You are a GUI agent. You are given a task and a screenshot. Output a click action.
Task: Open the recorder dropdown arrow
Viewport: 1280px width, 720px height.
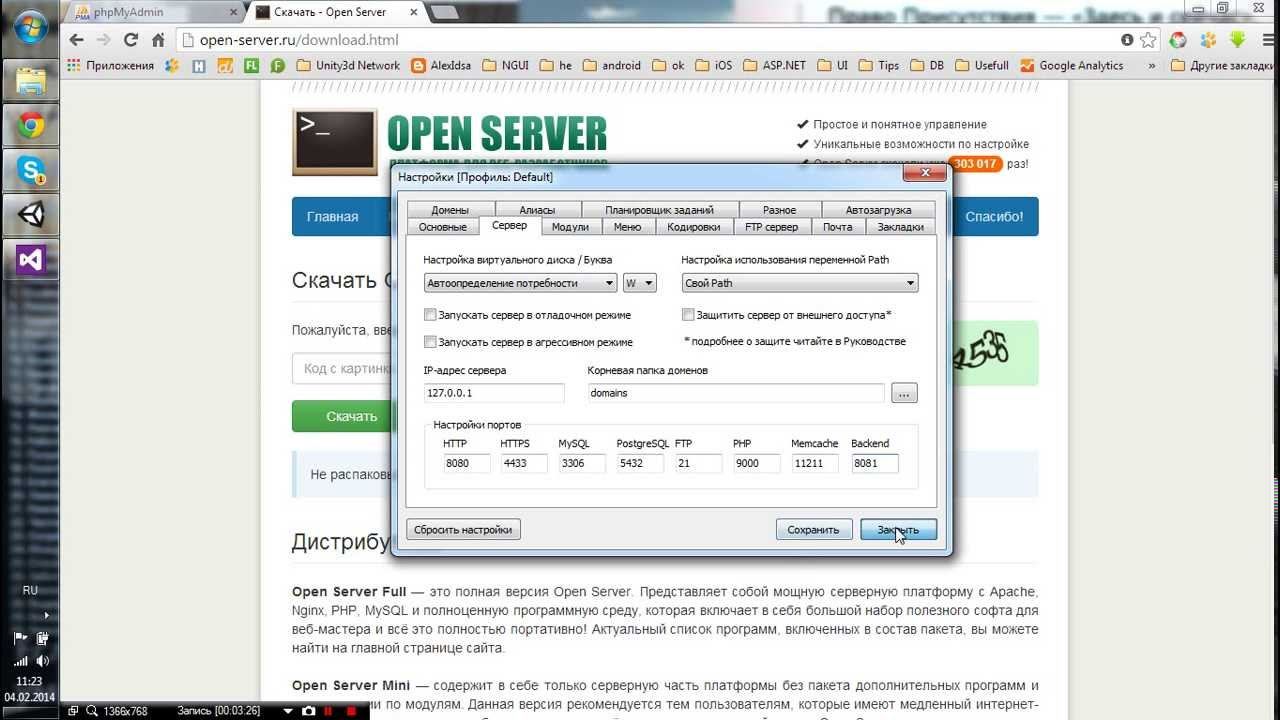coord(288,711)
